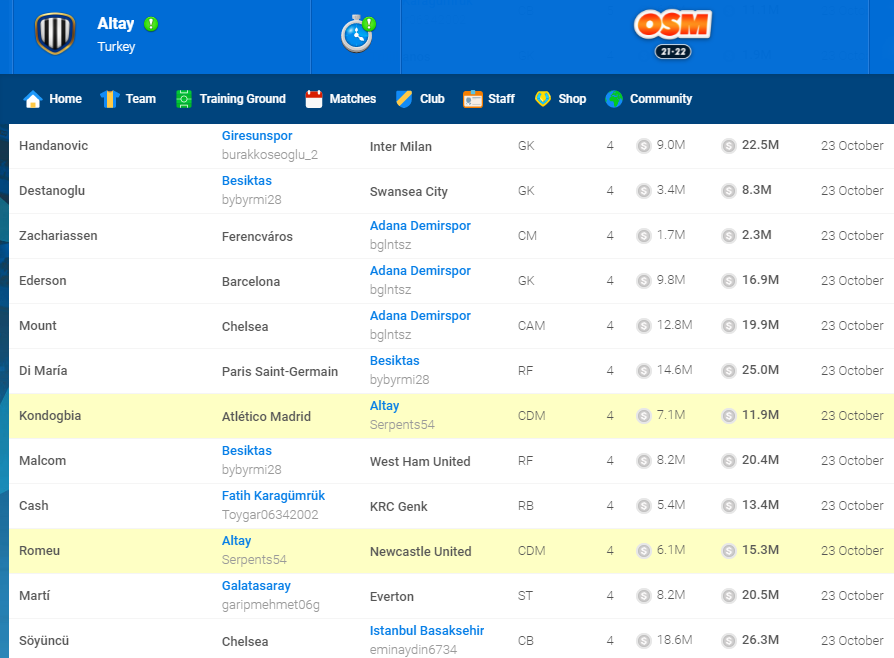
Task: Select player name Söyüncü
Action: pos(44,641)
